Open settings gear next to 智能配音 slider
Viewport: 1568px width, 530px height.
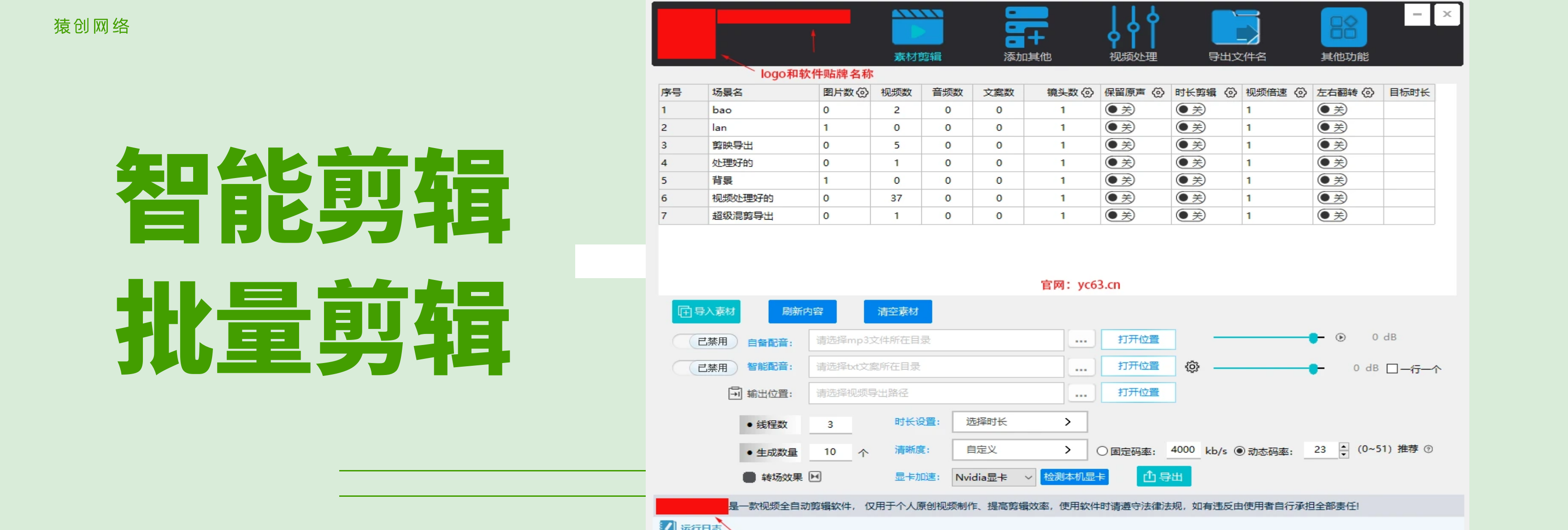click(x=1192, y=367)
